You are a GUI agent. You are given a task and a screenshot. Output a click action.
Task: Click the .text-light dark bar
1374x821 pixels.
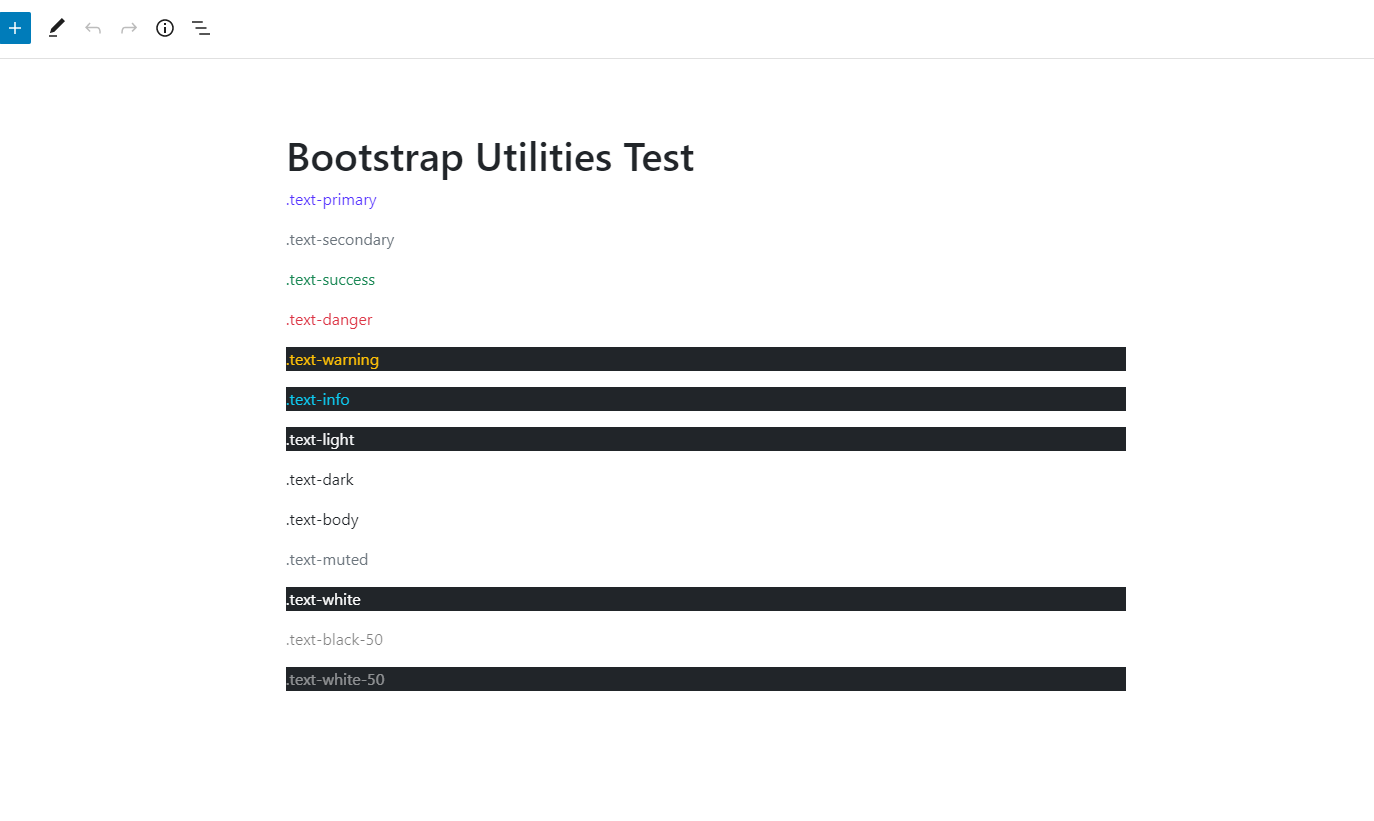click(x=321, y=439)
